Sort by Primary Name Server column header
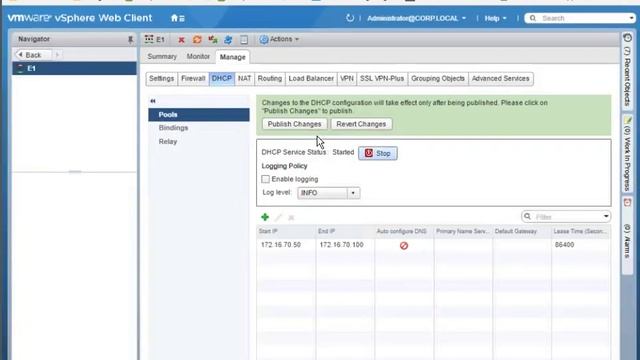The width and height of the screenshot is (640, 360). (x=463, y=231)
